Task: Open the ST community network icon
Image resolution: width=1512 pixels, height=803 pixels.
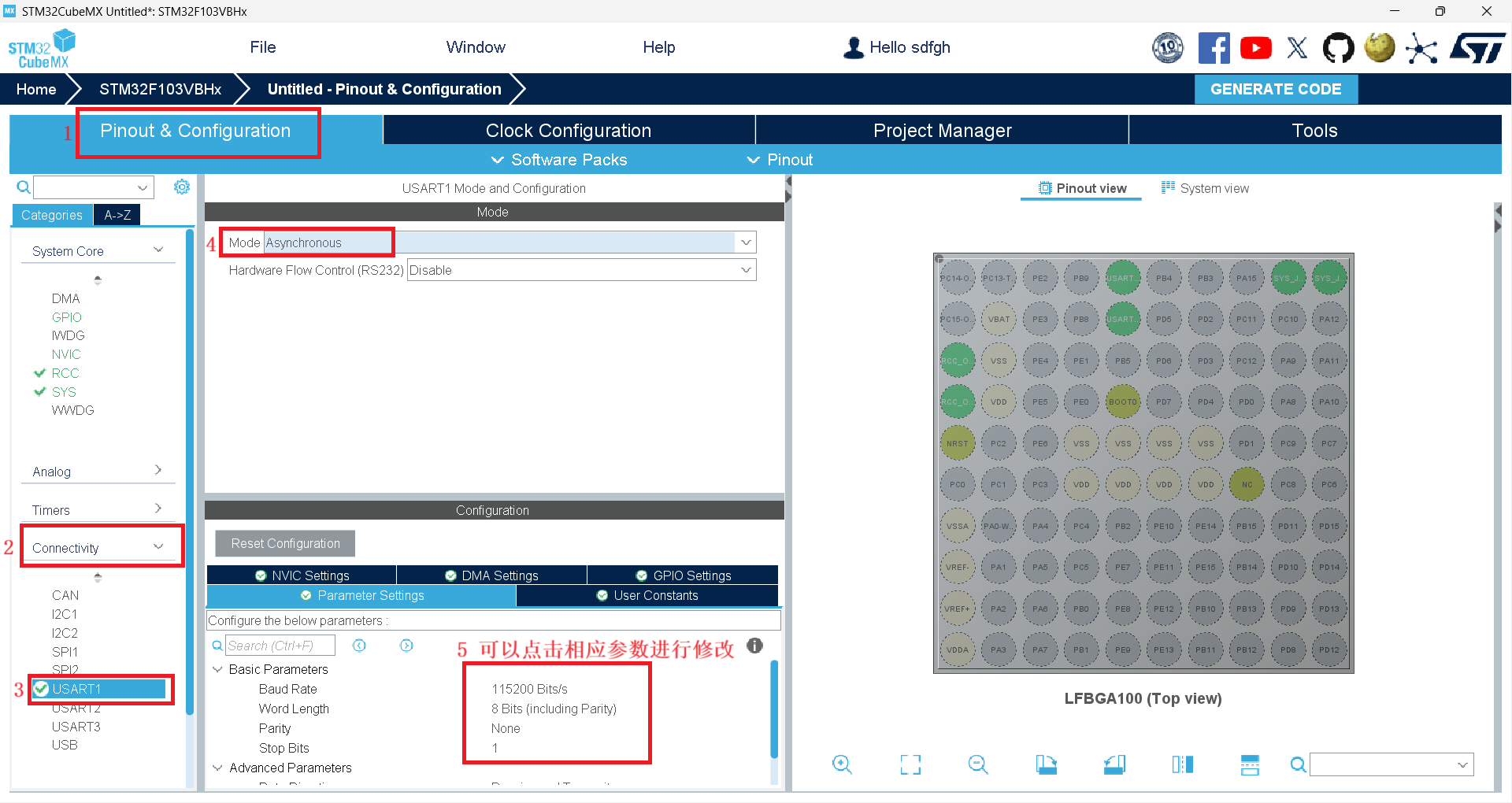Action: (1421, 48)
